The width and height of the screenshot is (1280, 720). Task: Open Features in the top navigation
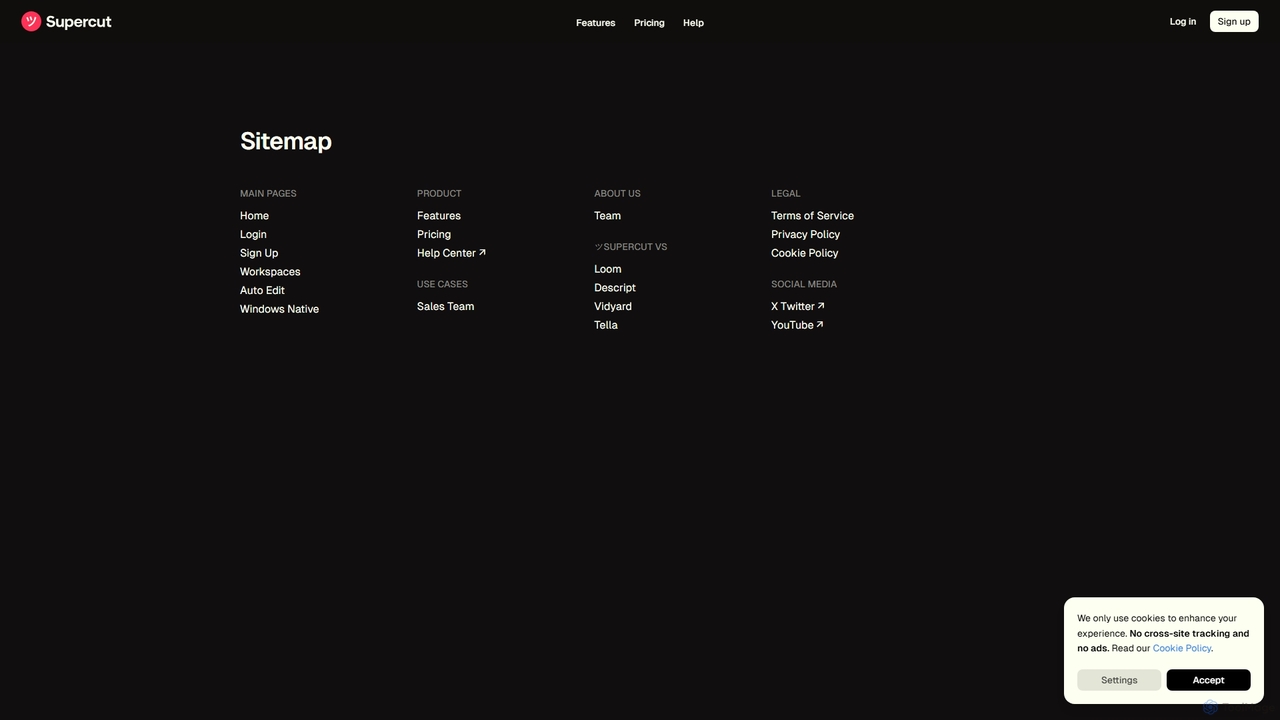coord(595,23)
